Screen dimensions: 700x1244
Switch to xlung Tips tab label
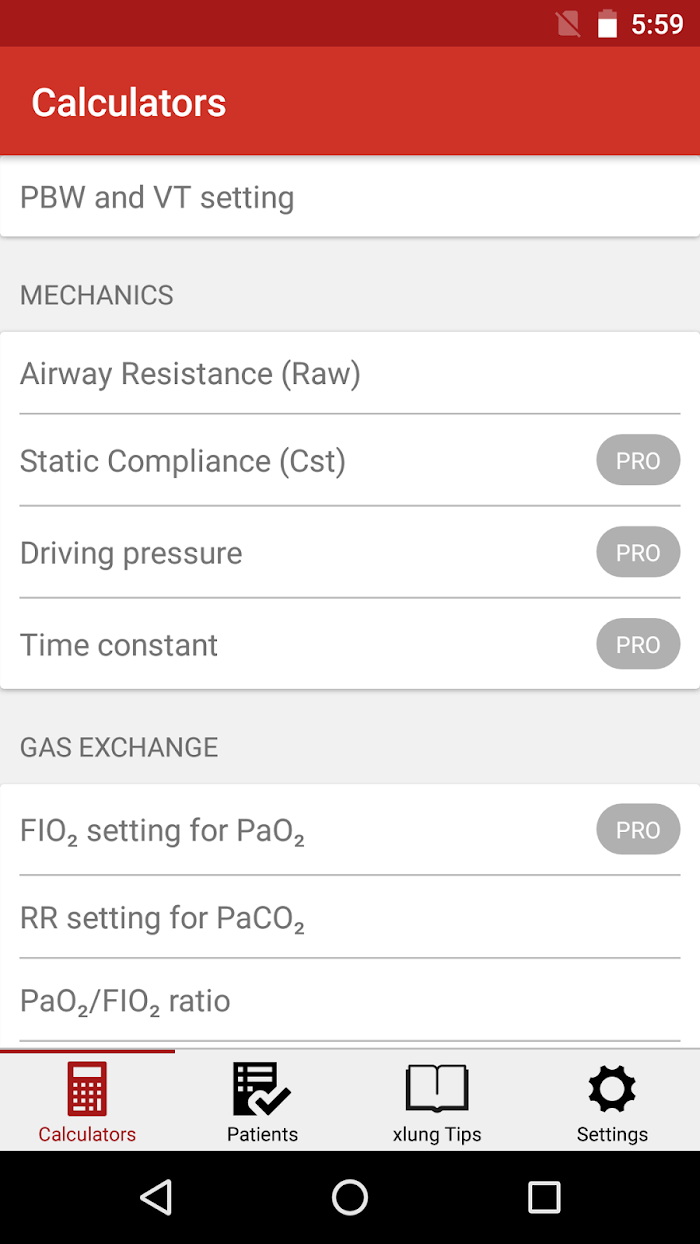tap(437, 1134)
